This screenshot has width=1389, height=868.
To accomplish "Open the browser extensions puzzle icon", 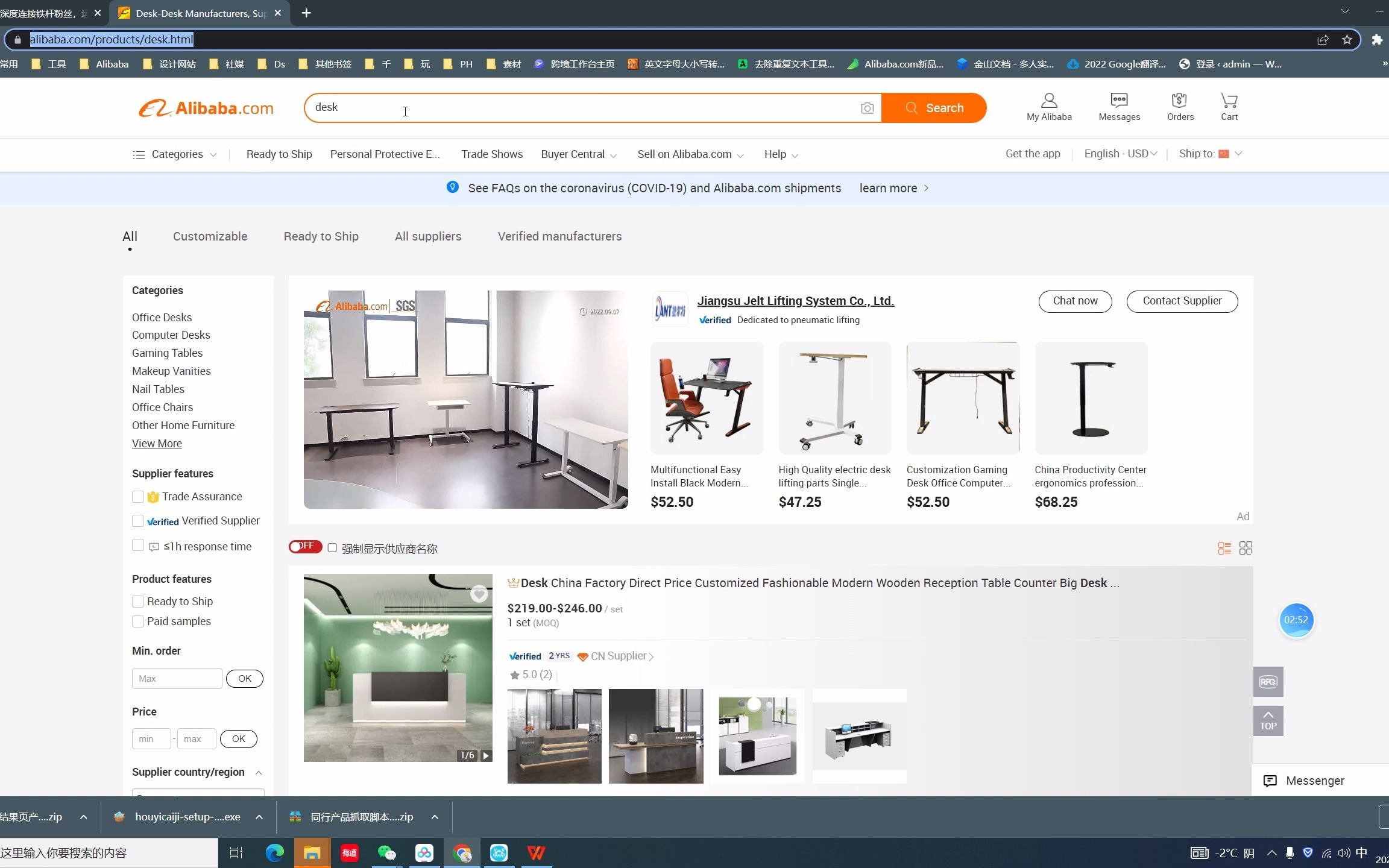I will click(x=1377, y=40).
